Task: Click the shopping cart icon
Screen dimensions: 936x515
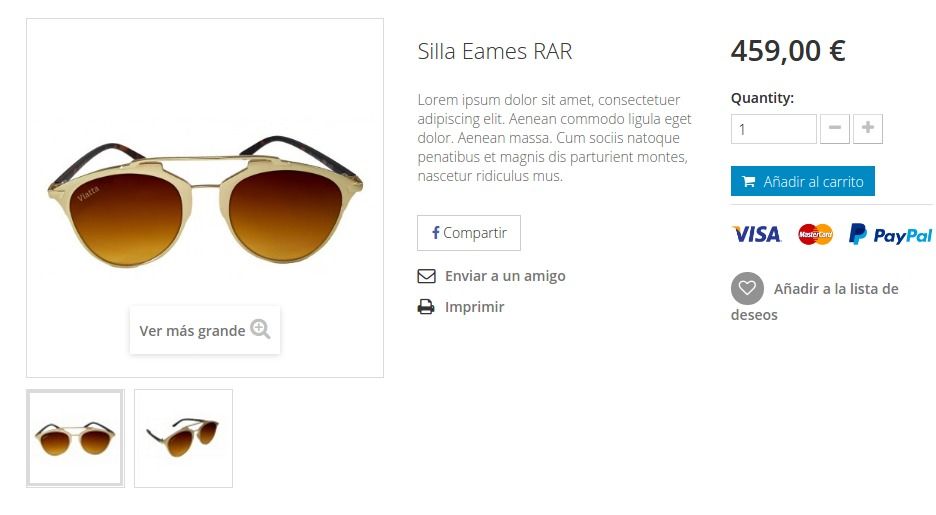Action: click(749, 181)
